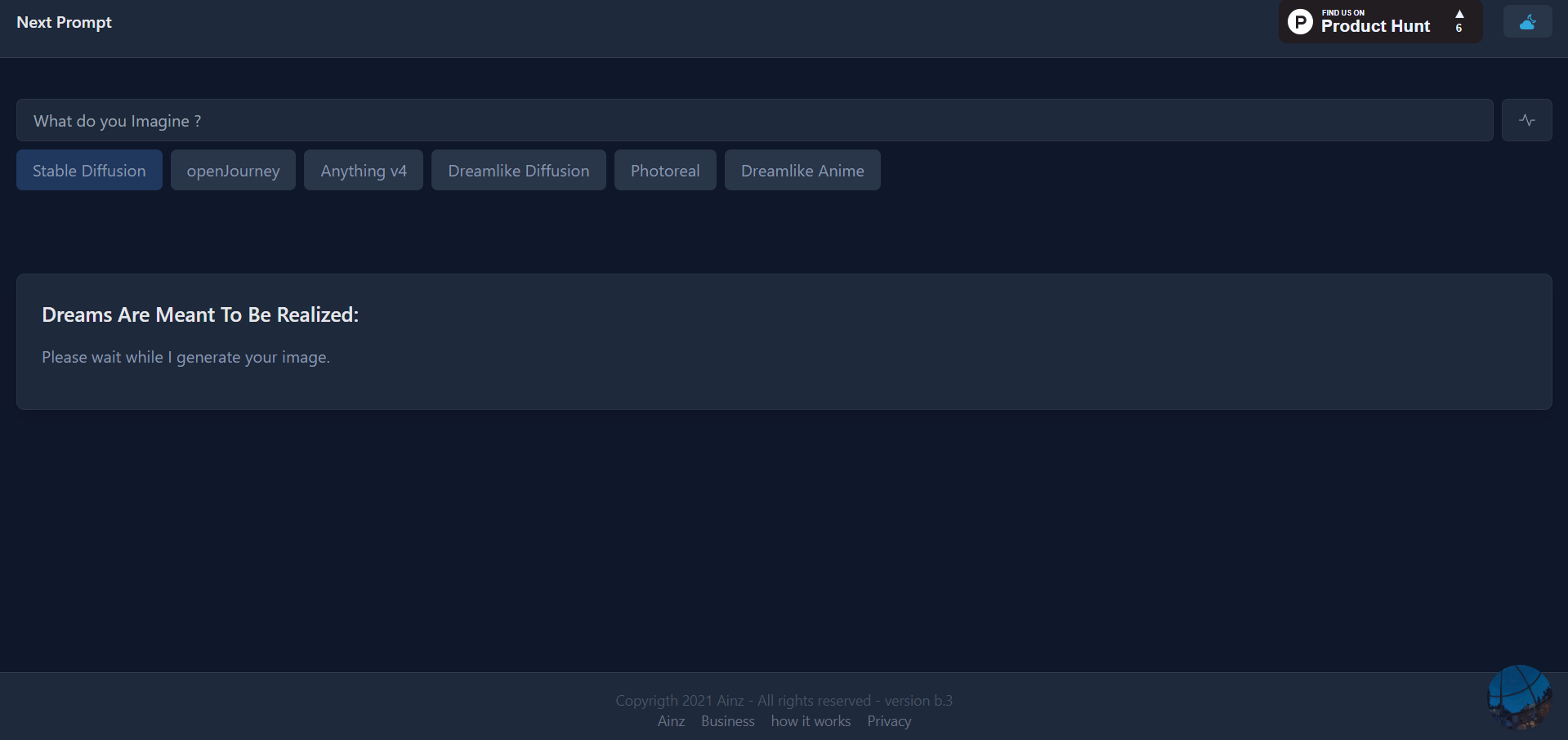Select the Photoreal model option
Screen dimensions: 1568x740
[x=665, y=171]
